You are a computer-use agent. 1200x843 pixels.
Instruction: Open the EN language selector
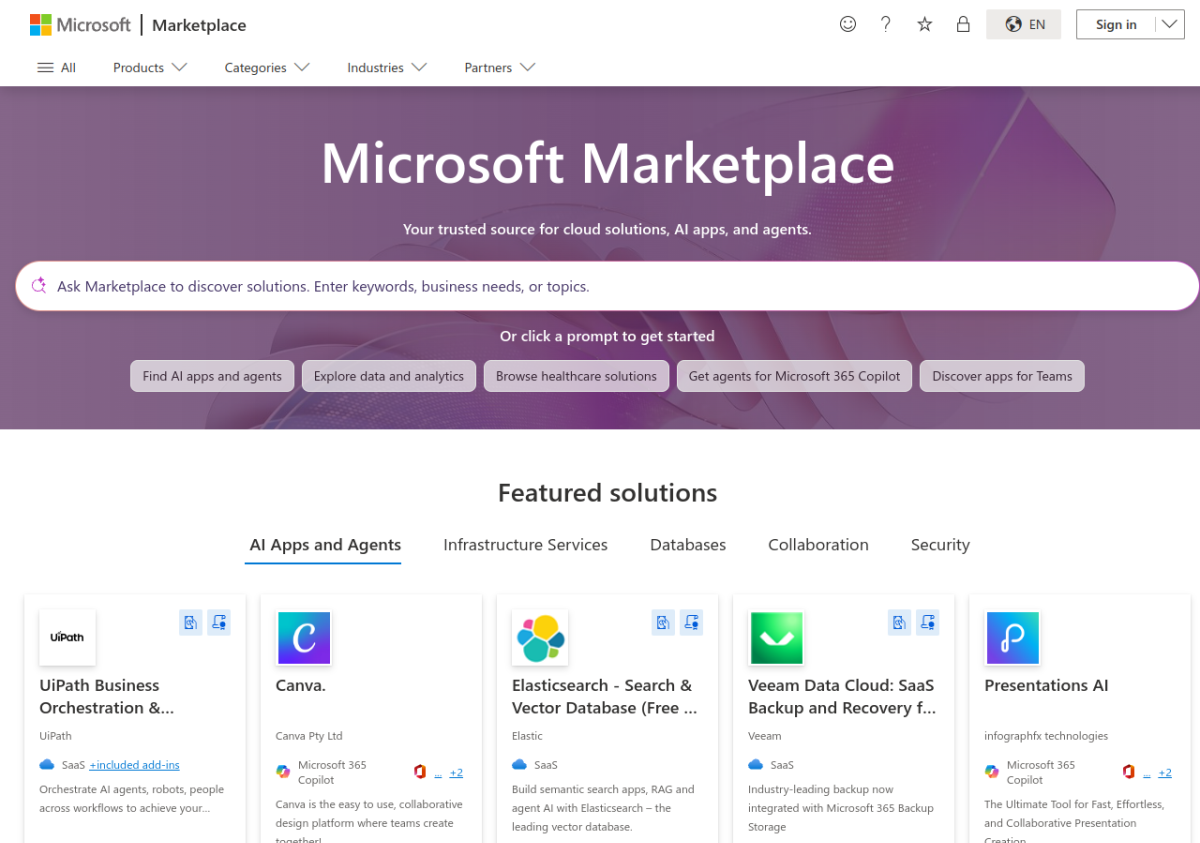(x=1023, y=25)
